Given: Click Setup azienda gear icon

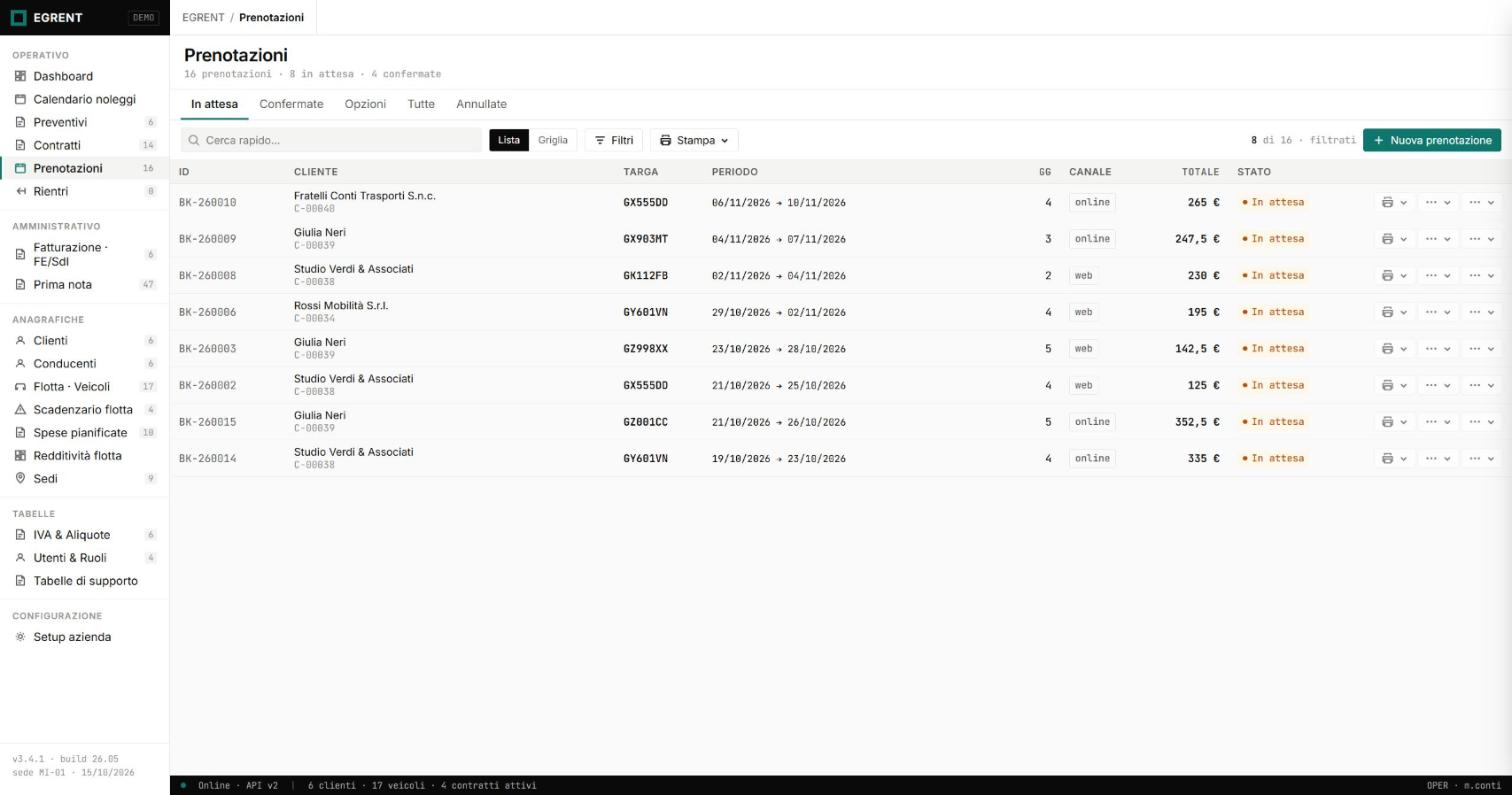Looking at the screenshot, I should tap(20, 637).
